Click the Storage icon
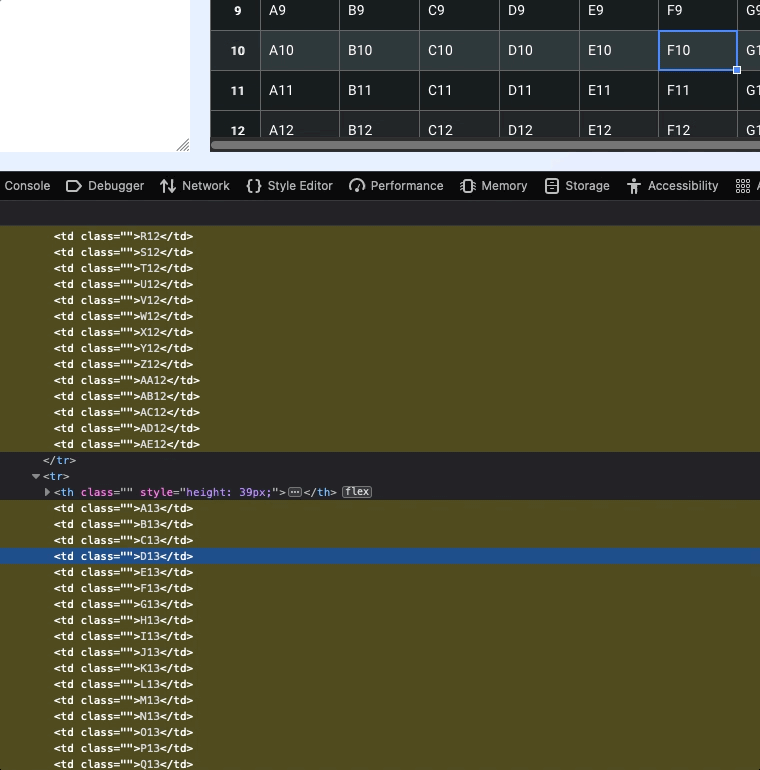Viewport: 760px width, 770px height. 552,186
